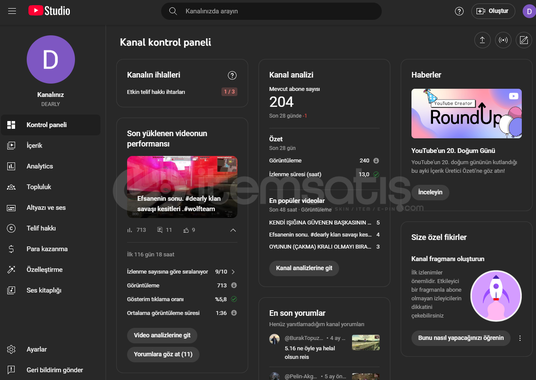Open KENDİ IŞIĞINA GÜVENEN BAŞKASININ video row
The width and height of the screenshot is (536, 380).
click(x=324, y=222)
